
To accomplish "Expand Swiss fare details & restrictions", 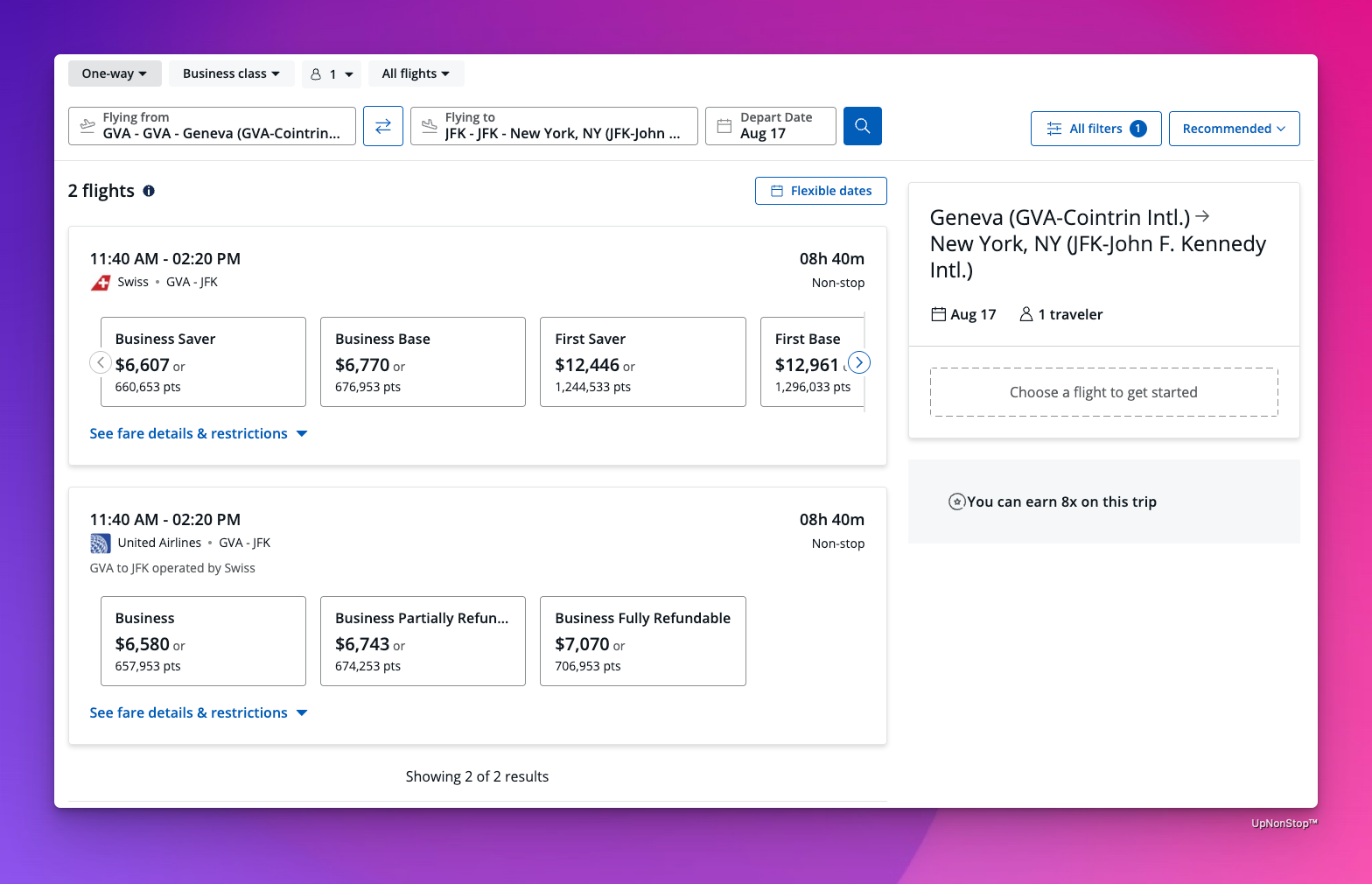I will click(x=199, y=433).
